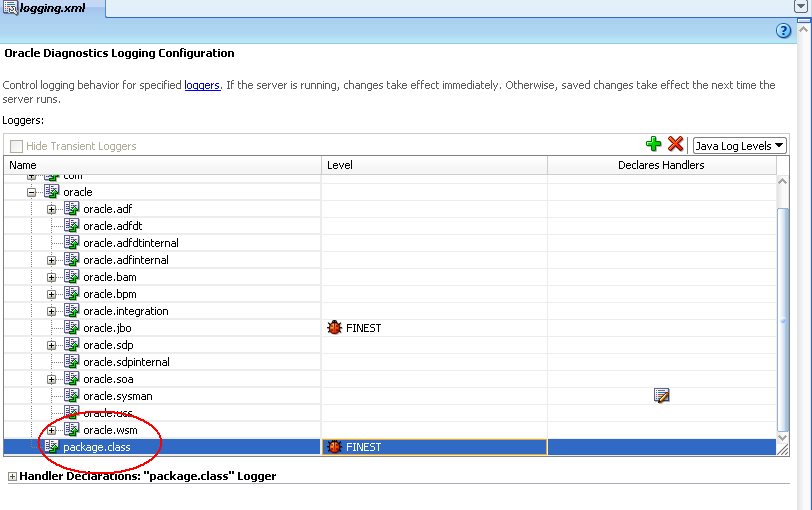Click the FINEST level cell for oracle.jbo

(x=434, y=328)
